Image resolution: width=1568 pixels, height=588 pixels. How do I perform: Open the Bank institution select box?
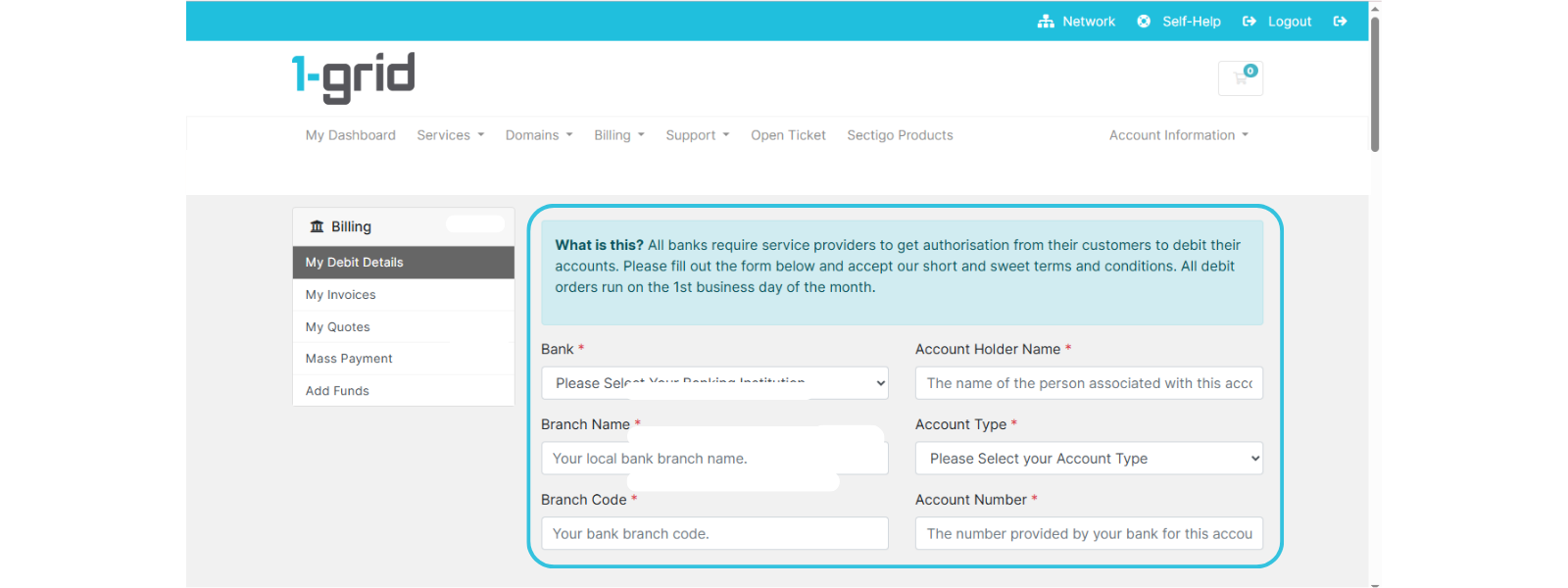click(714, 383)
